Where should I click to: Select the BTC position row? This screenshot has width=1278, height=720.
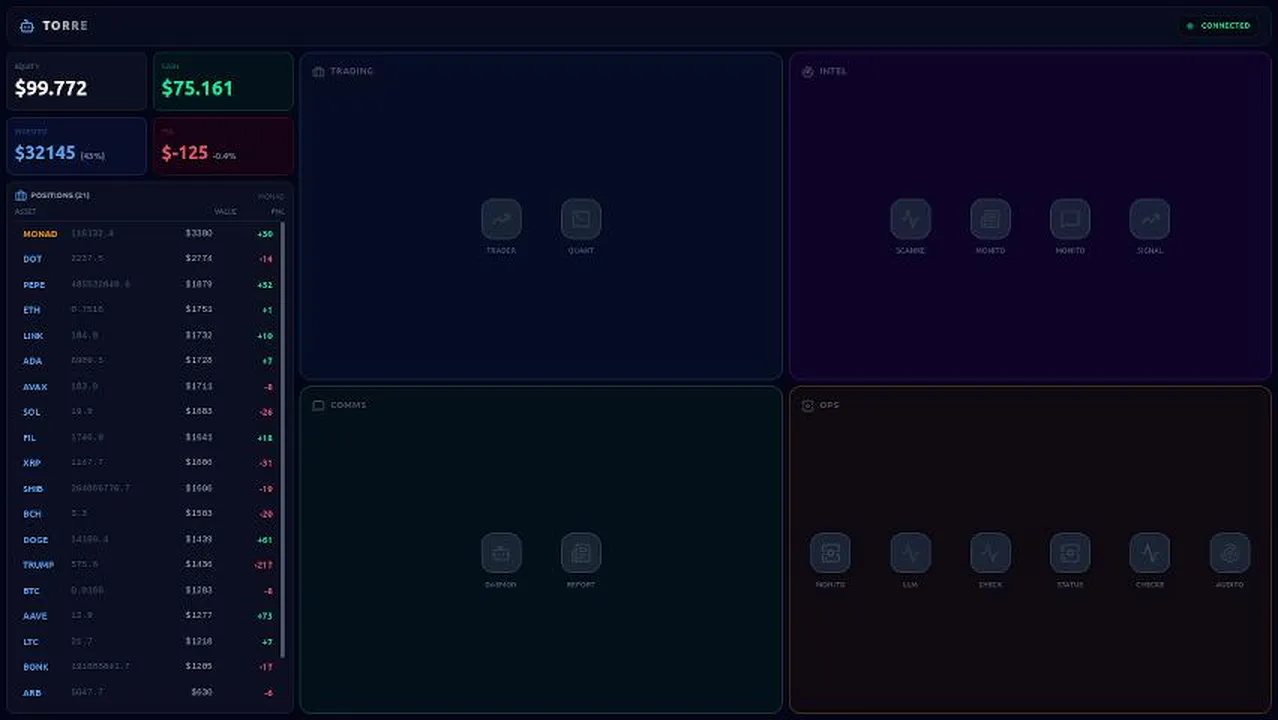[x=148, y=590]
